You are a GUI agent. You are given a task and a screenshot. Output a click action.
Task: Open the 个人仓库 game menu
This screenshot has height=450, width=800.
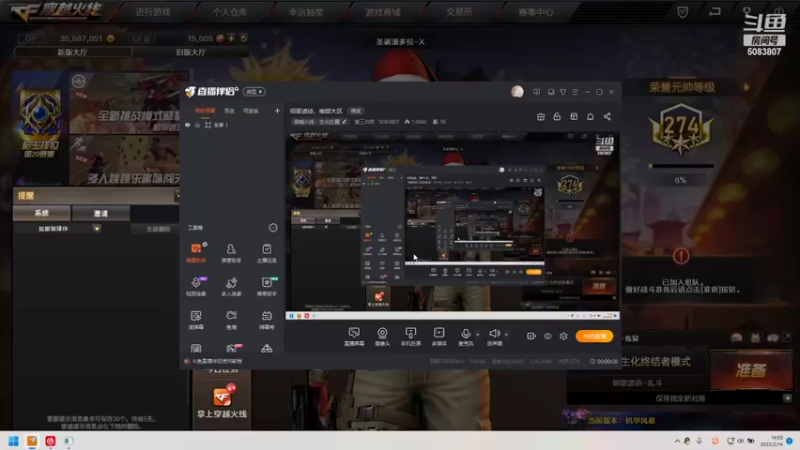click(x=230, y=12)
